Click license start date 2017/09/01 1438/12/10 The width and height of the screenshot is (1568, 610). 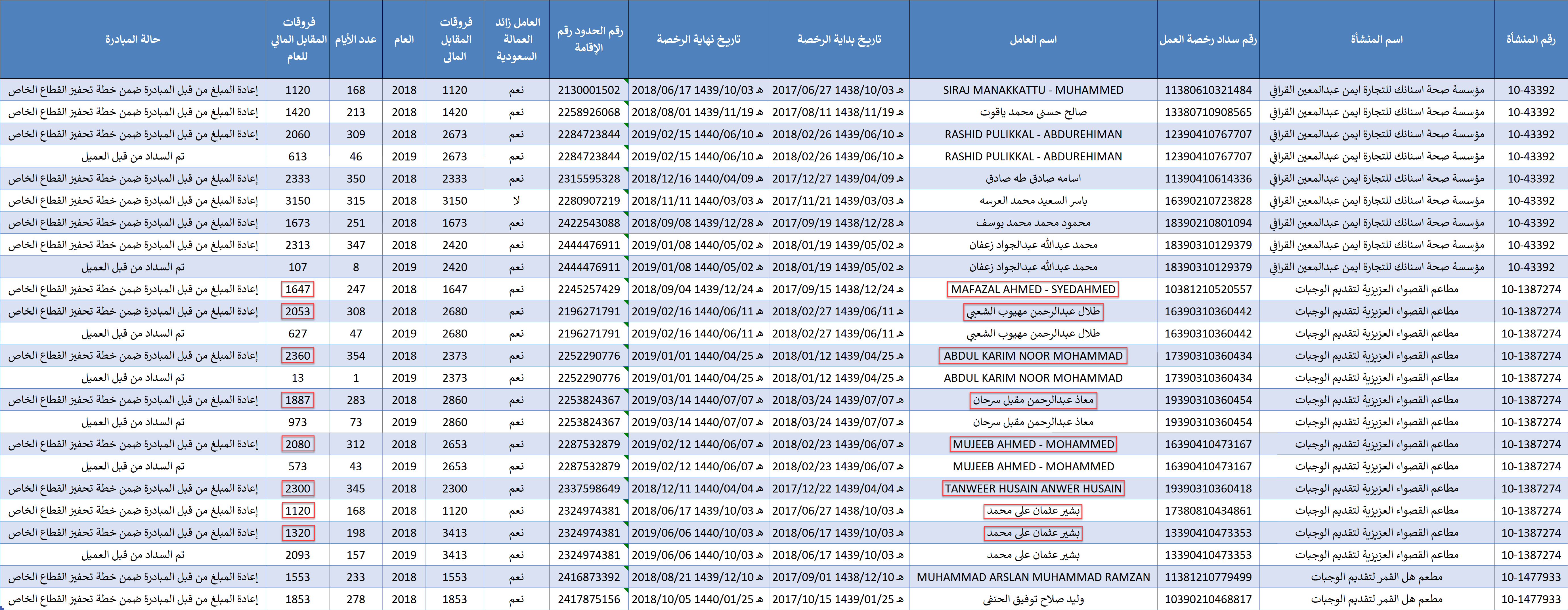click(x=839, y=577)
